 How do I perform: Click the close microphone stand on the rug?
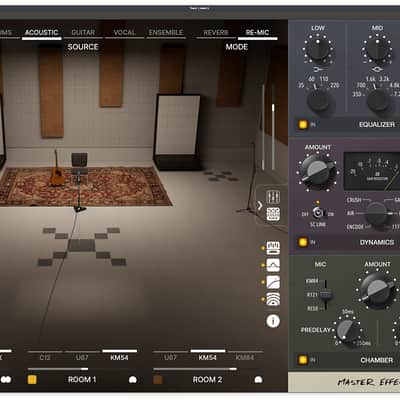click(79, 183)
